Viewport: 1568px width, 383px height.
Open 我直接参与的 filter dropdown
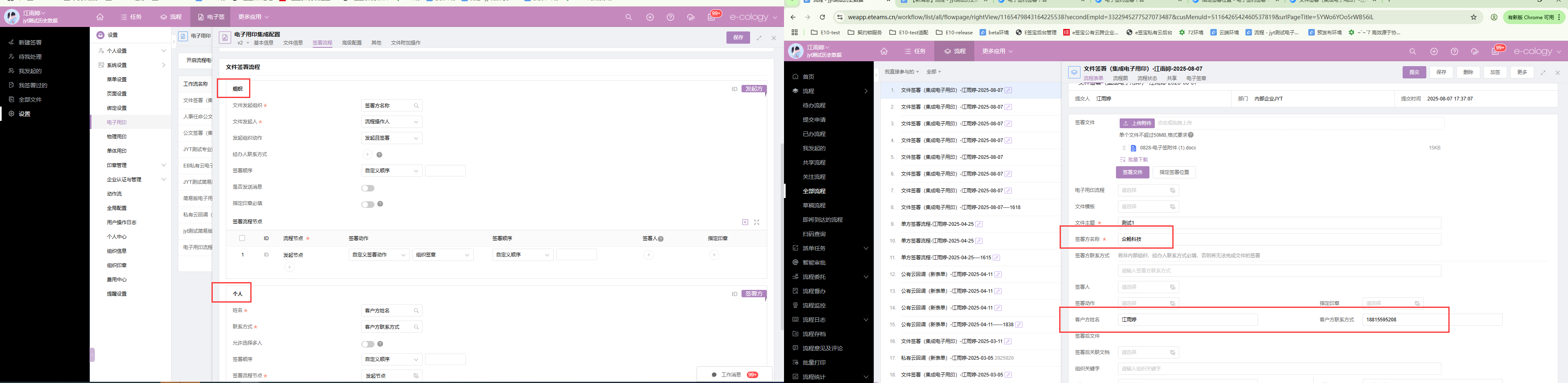(902, 72)
